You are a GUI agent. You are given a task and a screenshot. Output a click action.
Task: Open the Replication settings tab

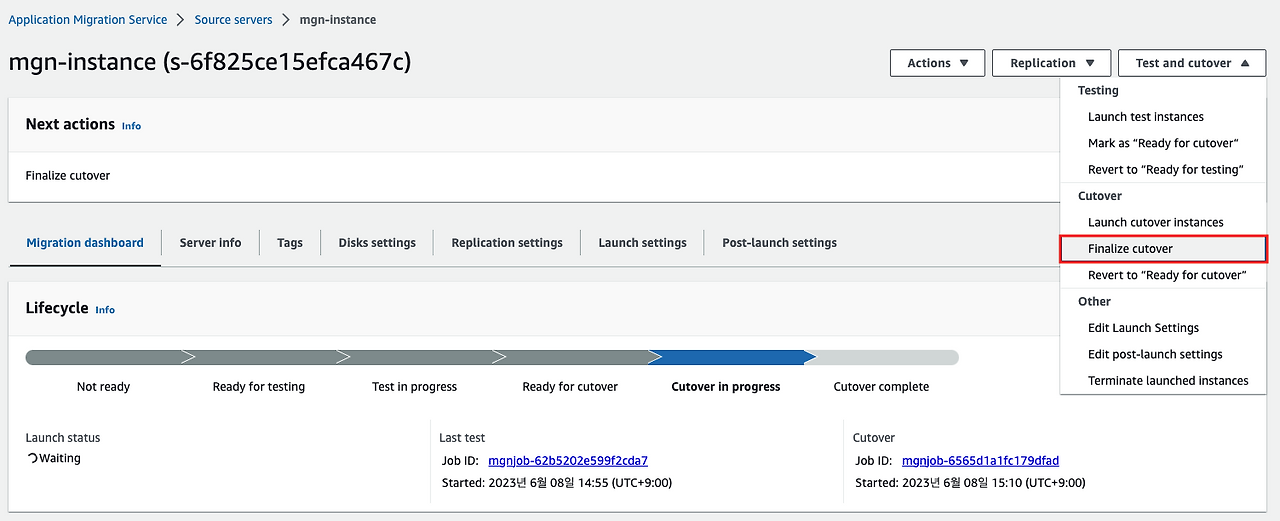click(x=507, y=243)
